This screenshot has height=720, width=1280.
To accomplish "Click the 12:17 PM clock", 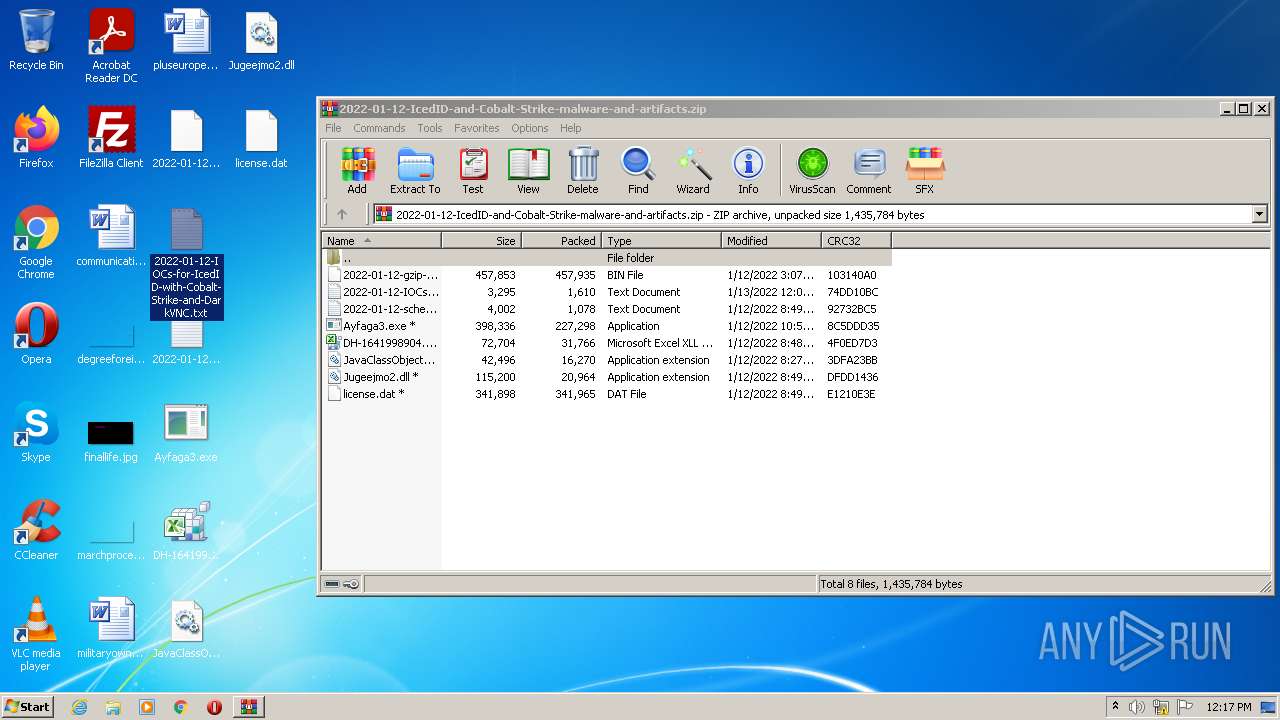I will (1229, 707).
